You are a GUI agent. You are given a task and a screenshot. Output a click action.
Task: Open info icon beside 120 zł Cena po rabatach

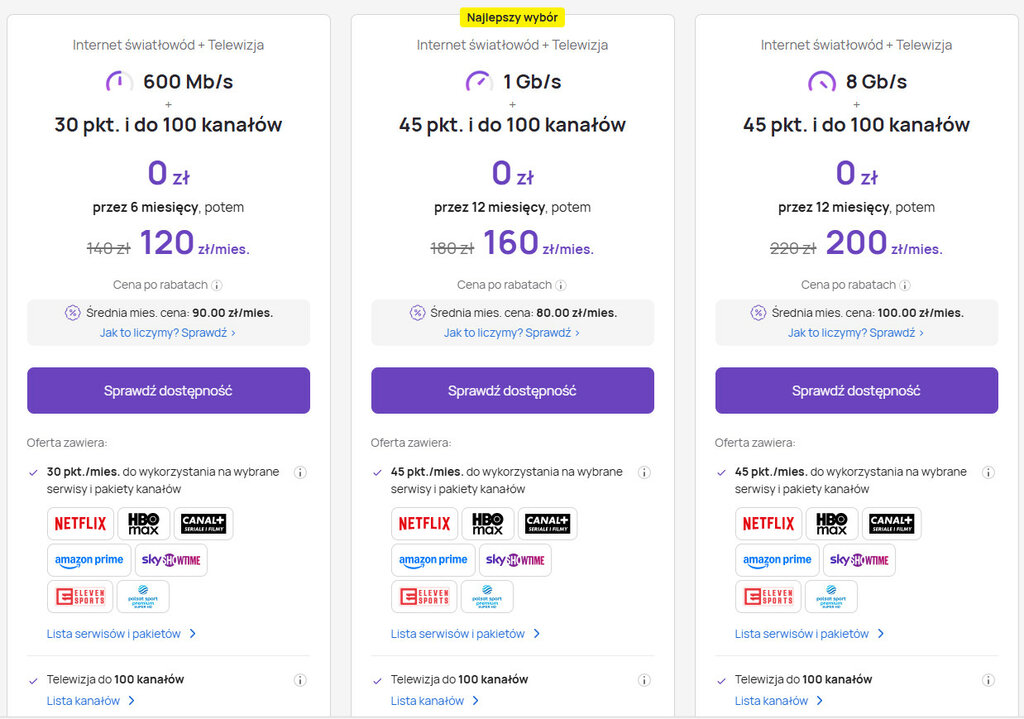[x=217, y=285]
